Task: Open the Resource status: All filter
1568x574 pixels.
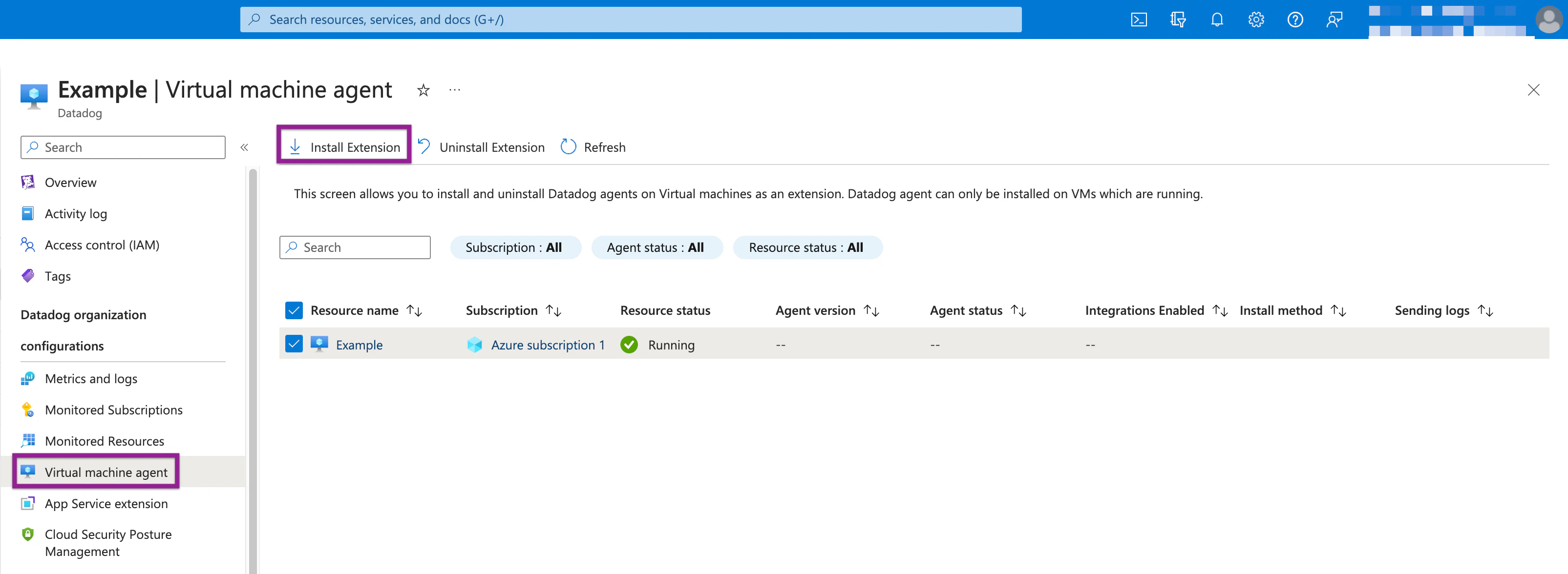Action: click(x=808, y=247)
